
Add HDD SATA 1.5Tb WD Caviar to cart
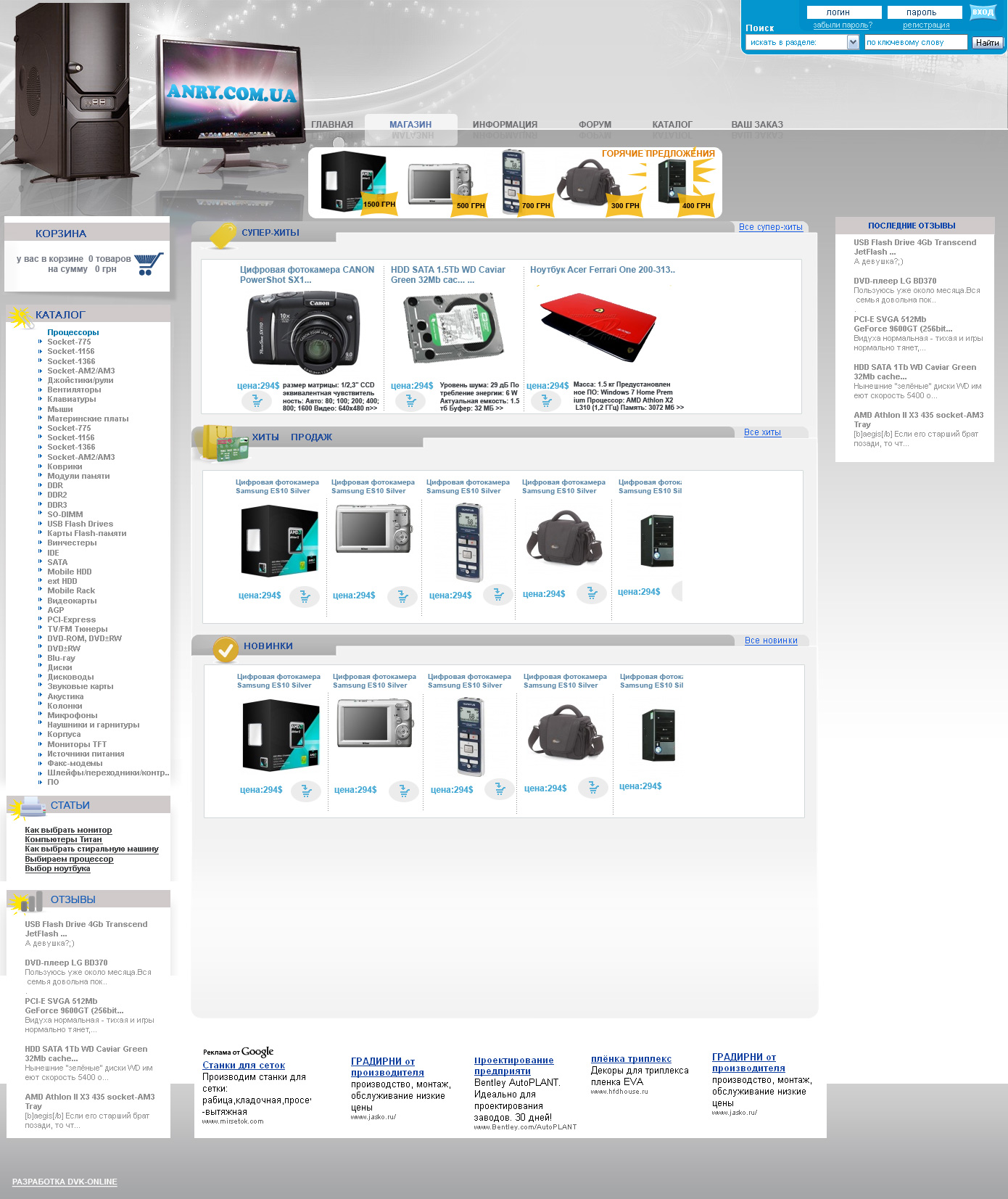[x=410, y=400]
